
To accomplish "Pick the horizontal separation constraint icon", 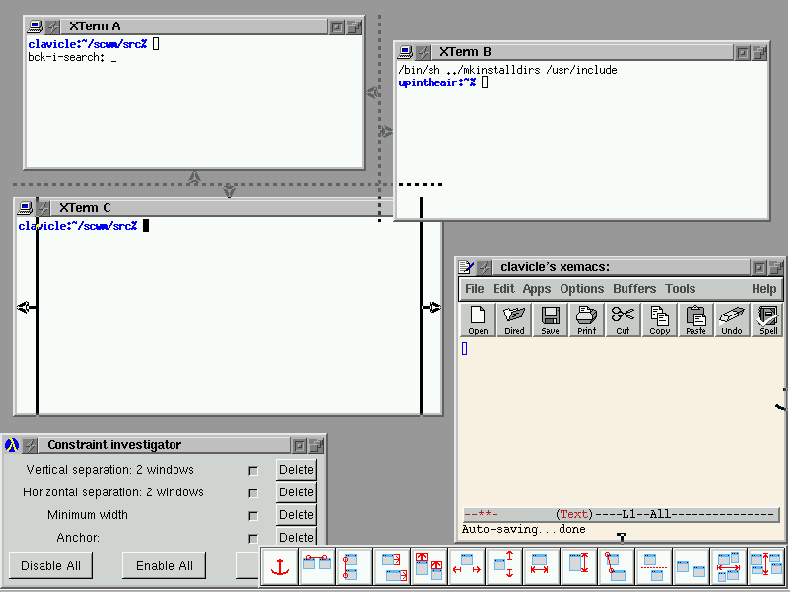I will 466,567.
